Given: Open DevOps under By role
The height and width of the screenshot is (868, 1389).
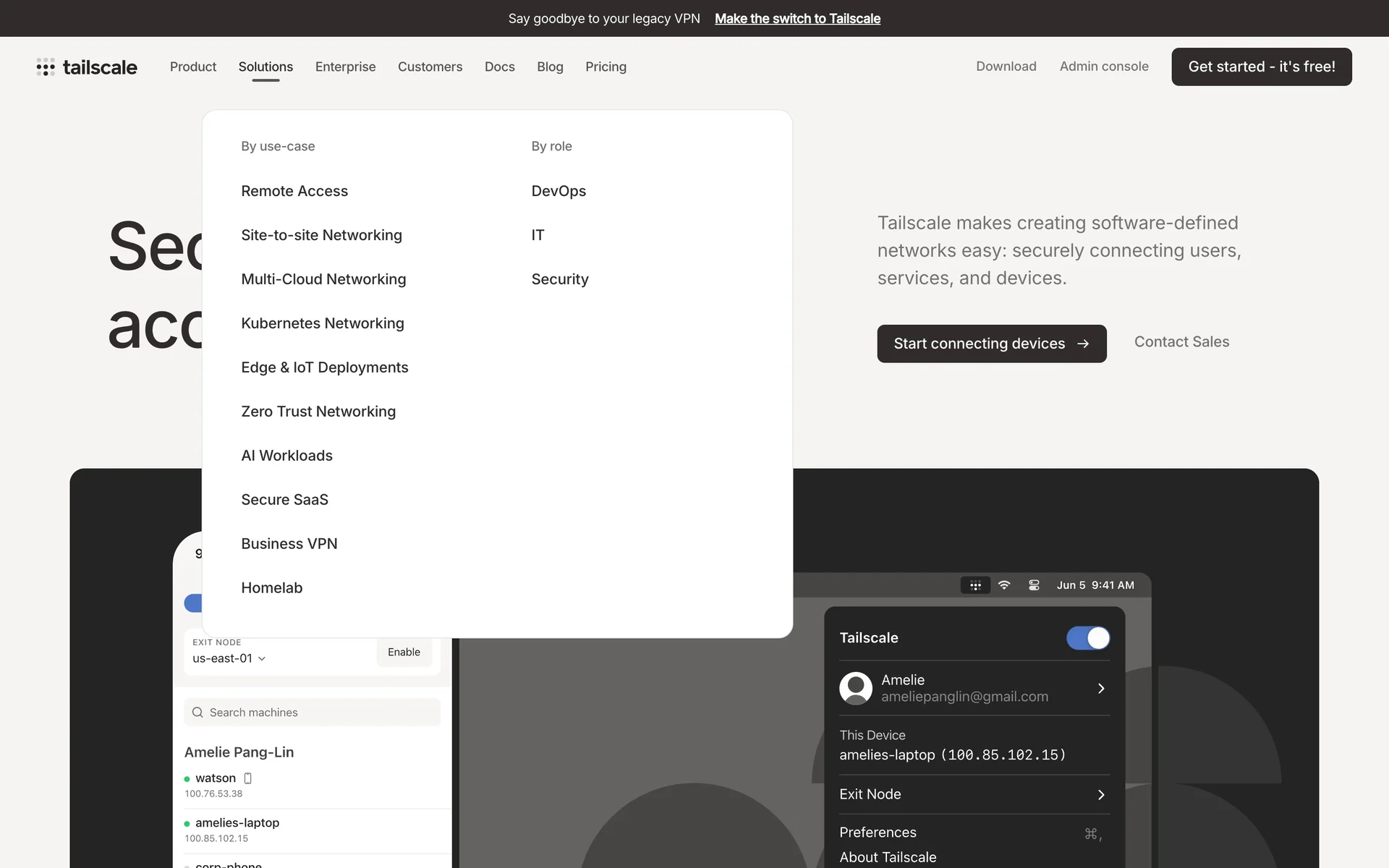Looking at the screenshot, I should [x=558, y=191].
